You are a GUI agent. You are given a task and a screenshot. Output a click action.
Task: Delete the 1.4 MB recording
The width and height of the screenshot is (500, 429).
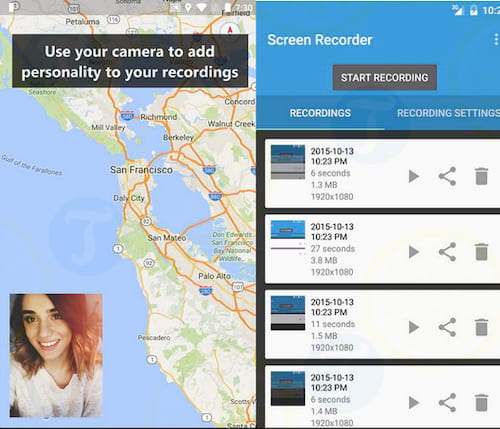point(481,403)
